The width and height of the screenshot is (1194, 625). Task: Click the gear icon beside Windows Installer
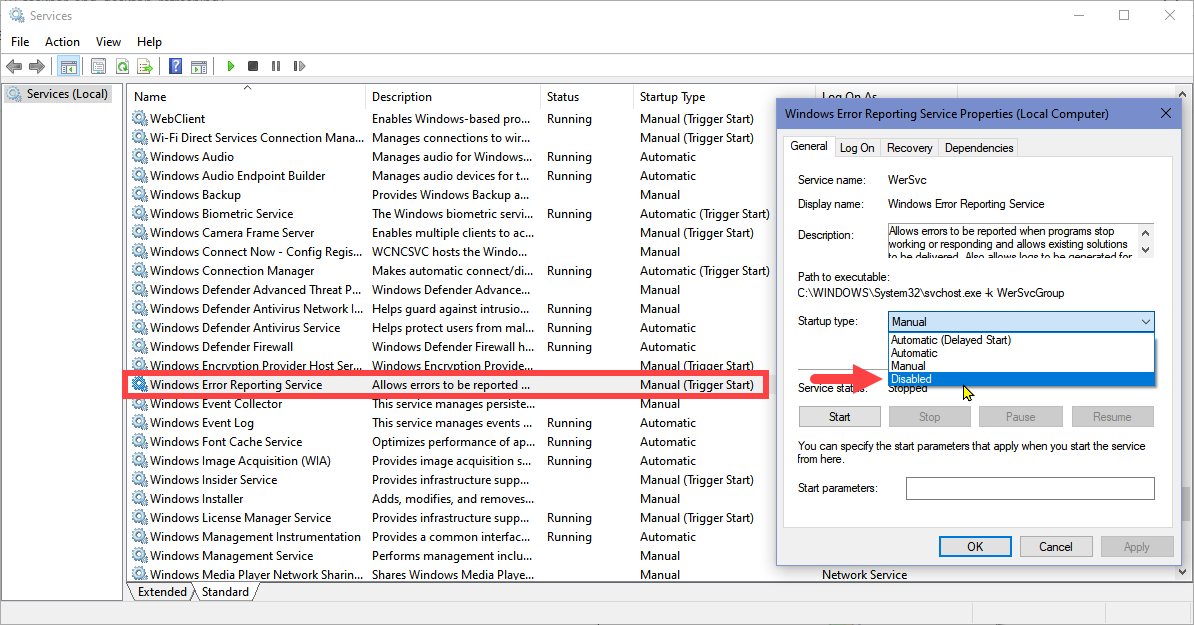tap(139, 499)
